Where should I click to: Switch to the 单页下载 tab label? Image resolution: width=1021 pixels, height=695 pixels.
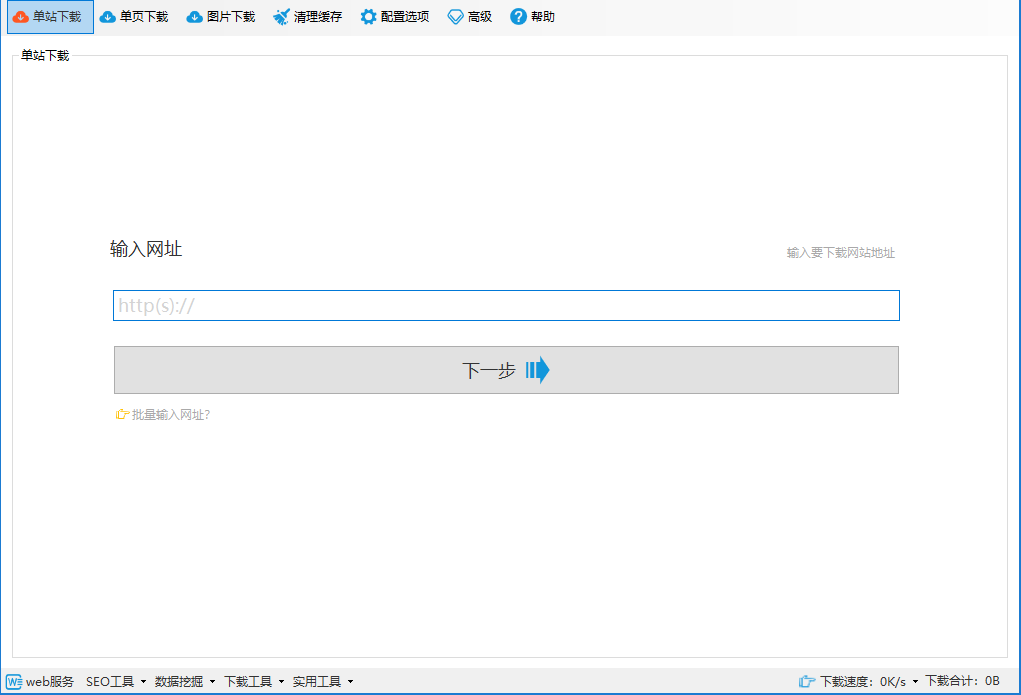pos(144,17)
